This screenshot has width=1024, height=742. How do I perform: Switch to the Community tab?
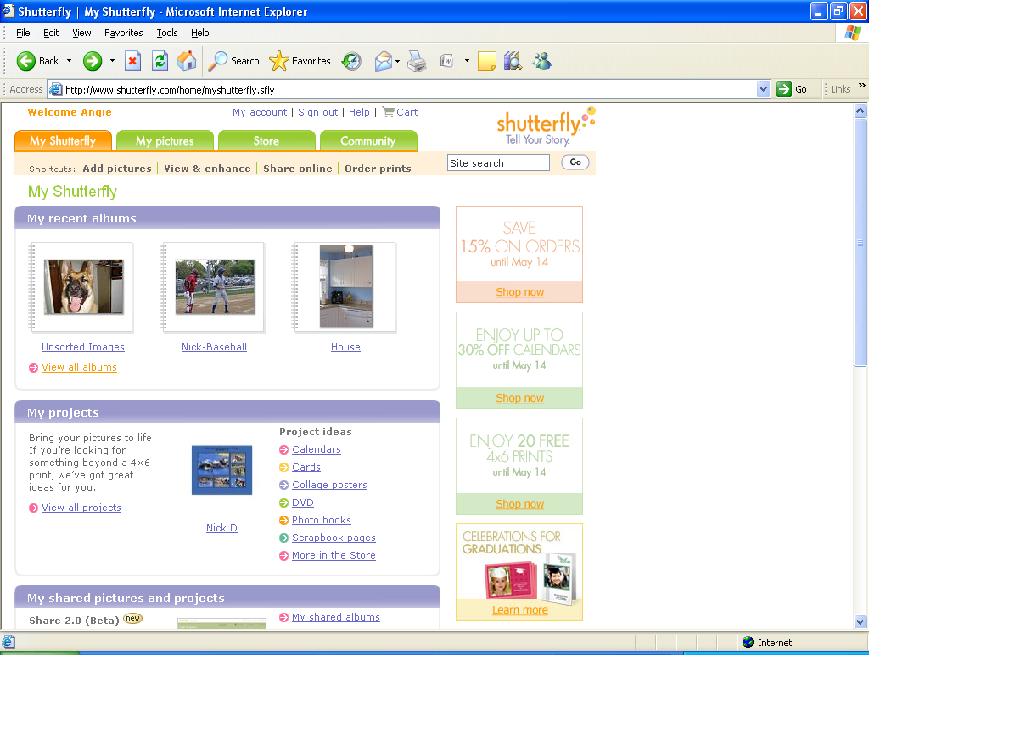(368, 141)
